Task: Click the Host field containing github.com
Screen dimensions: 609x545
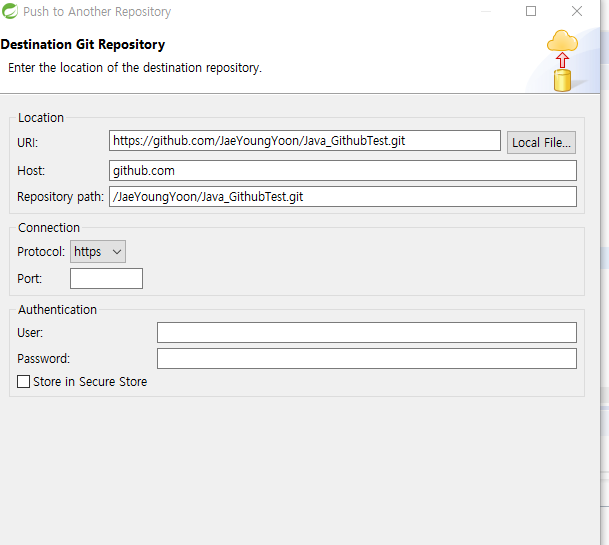Action: [343, 171]
